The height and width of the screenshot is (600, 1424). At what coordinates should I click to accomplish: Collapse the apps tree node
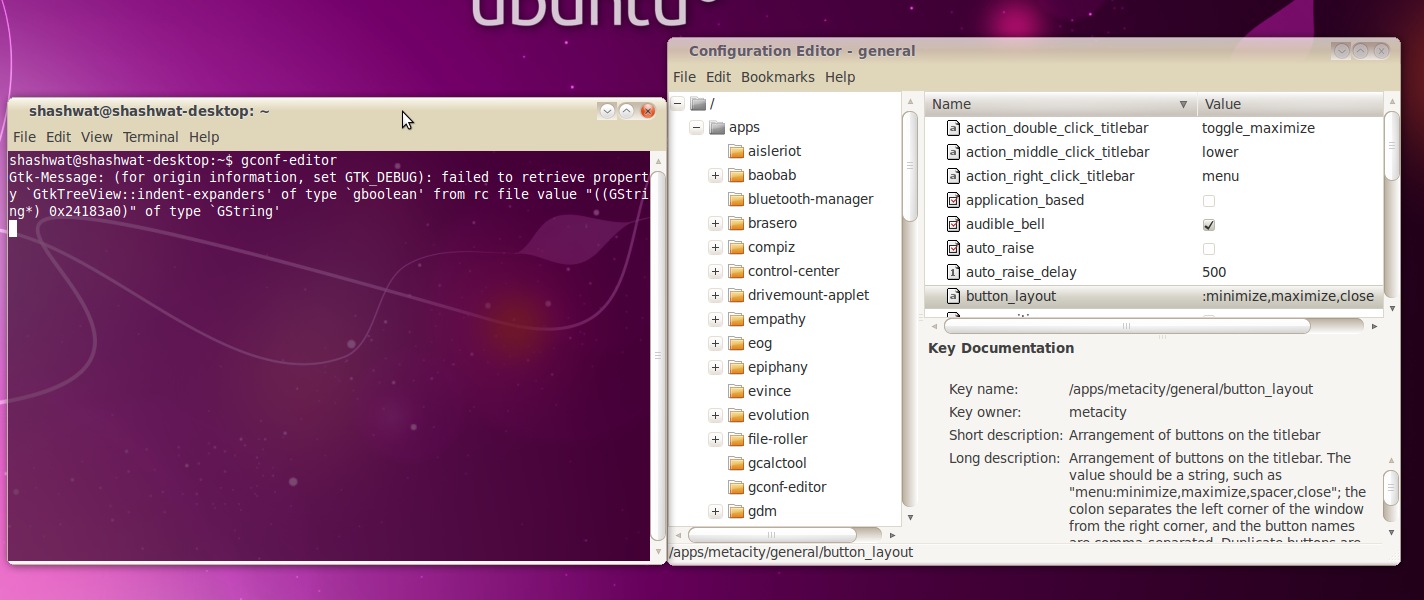697,128
